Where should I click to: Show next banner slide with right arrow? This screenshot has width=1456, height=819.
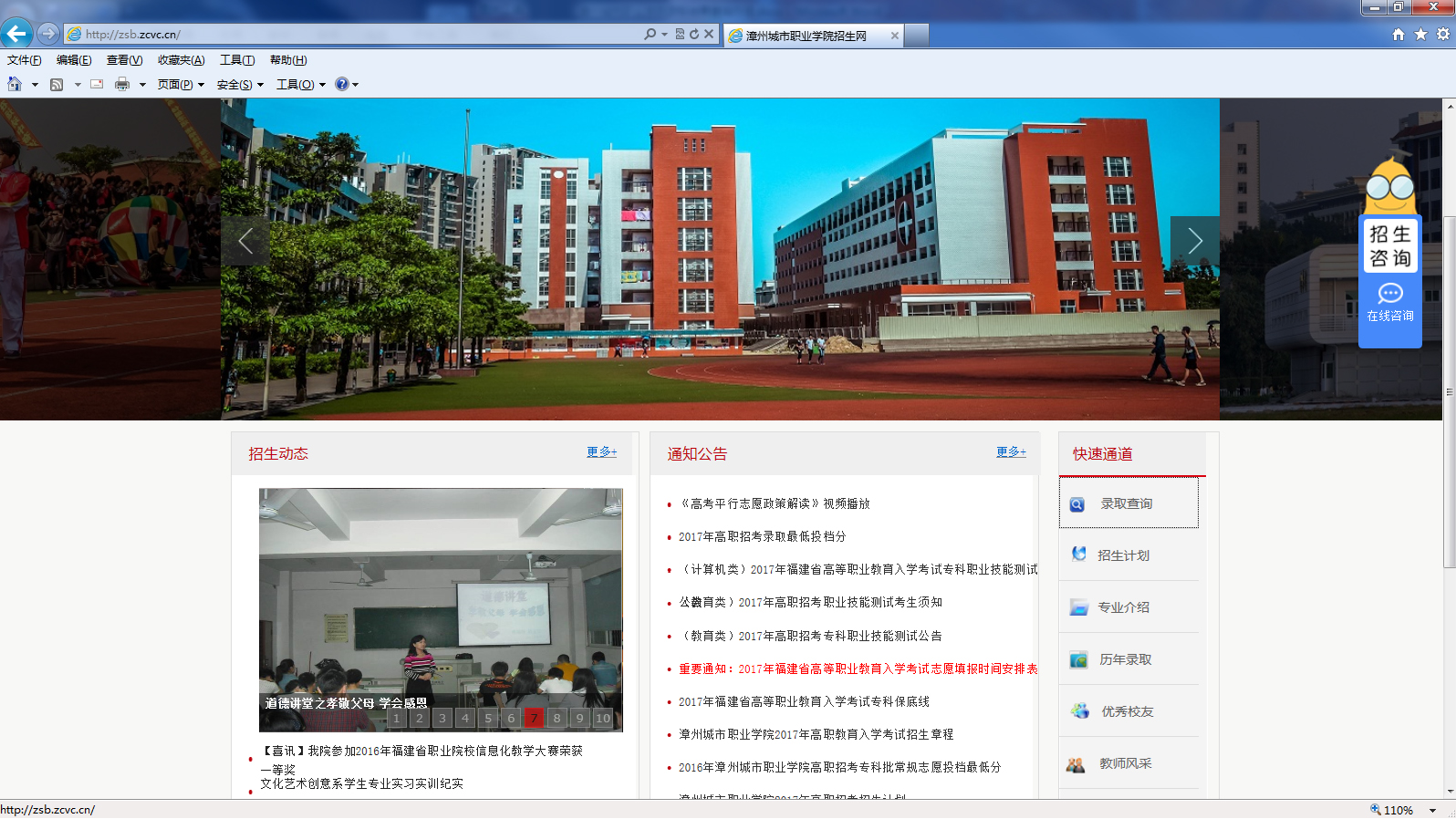click(1195, 241)
